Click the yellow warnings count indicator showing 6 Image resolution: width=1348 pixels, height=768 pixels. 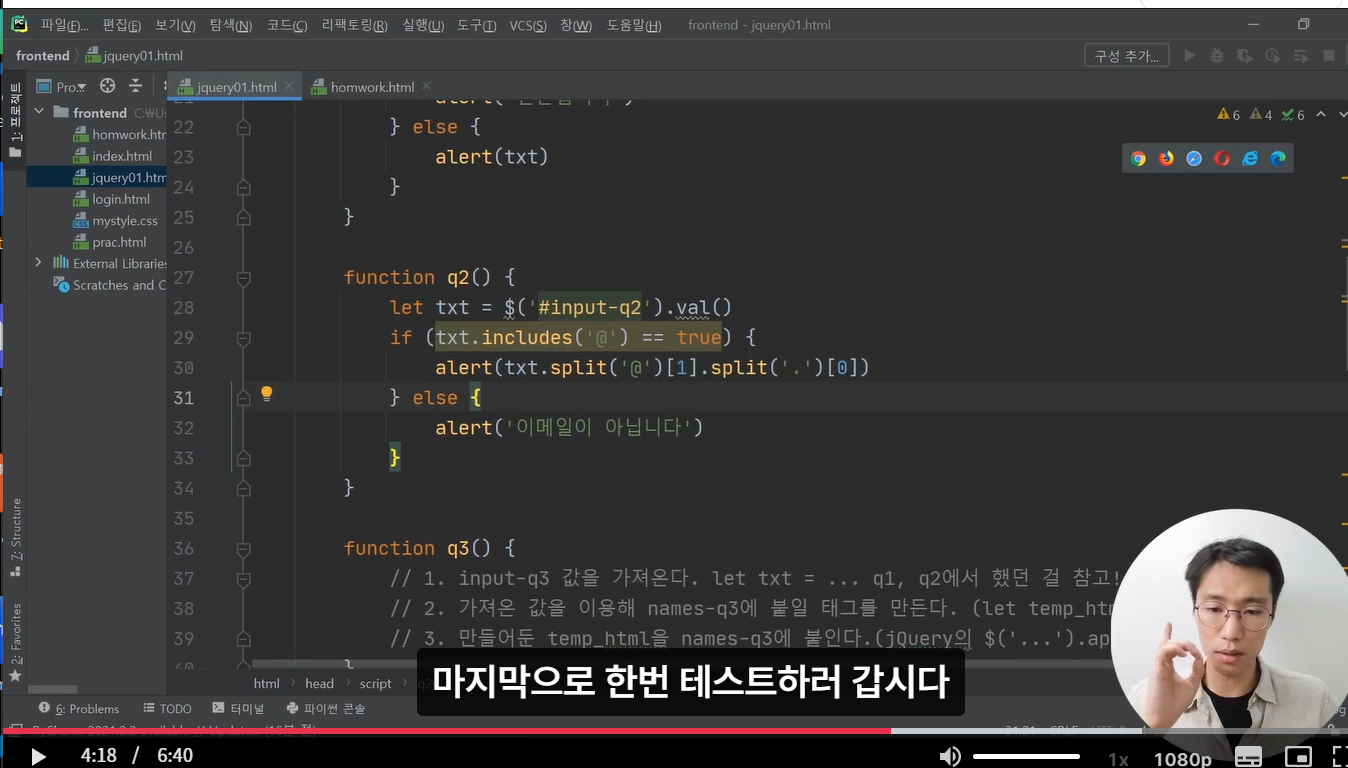1229,115
